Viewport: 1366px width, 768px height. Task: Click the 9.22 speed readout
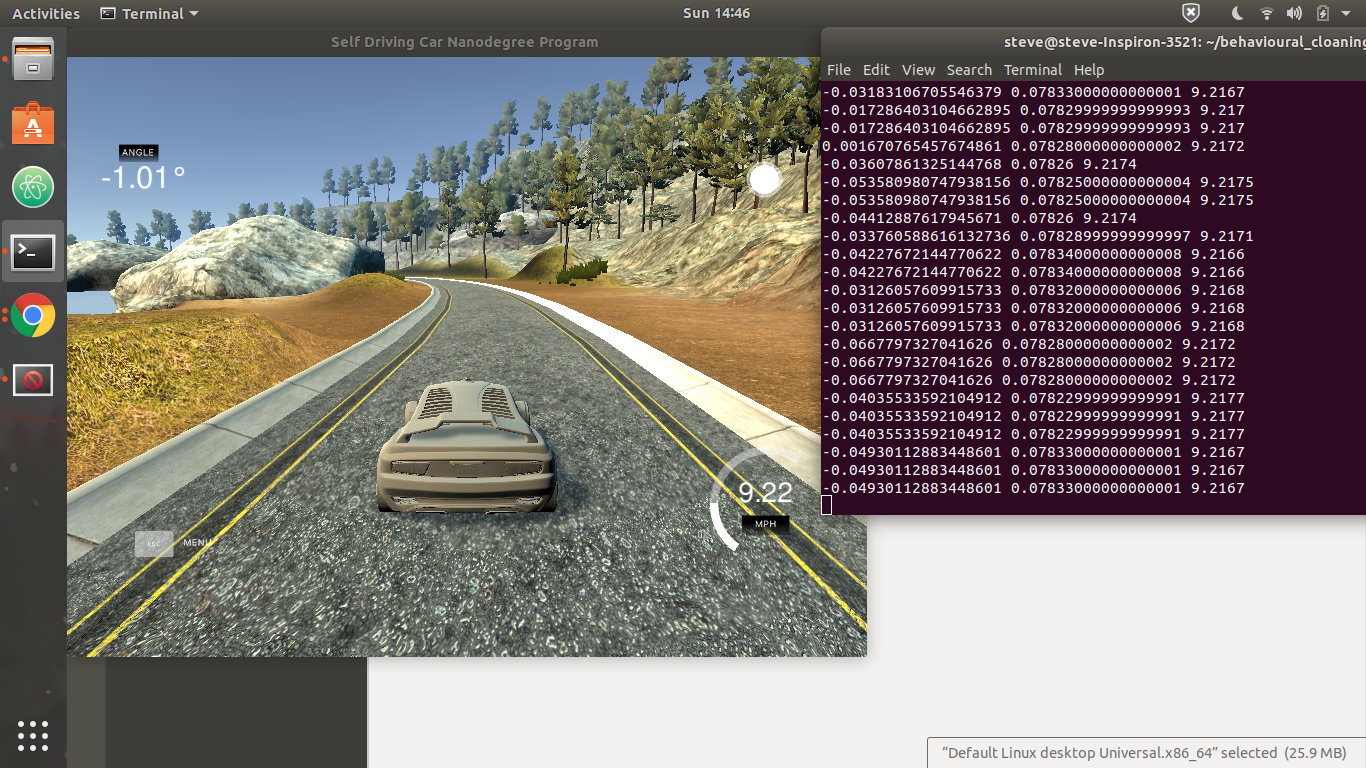click(765, 492)
